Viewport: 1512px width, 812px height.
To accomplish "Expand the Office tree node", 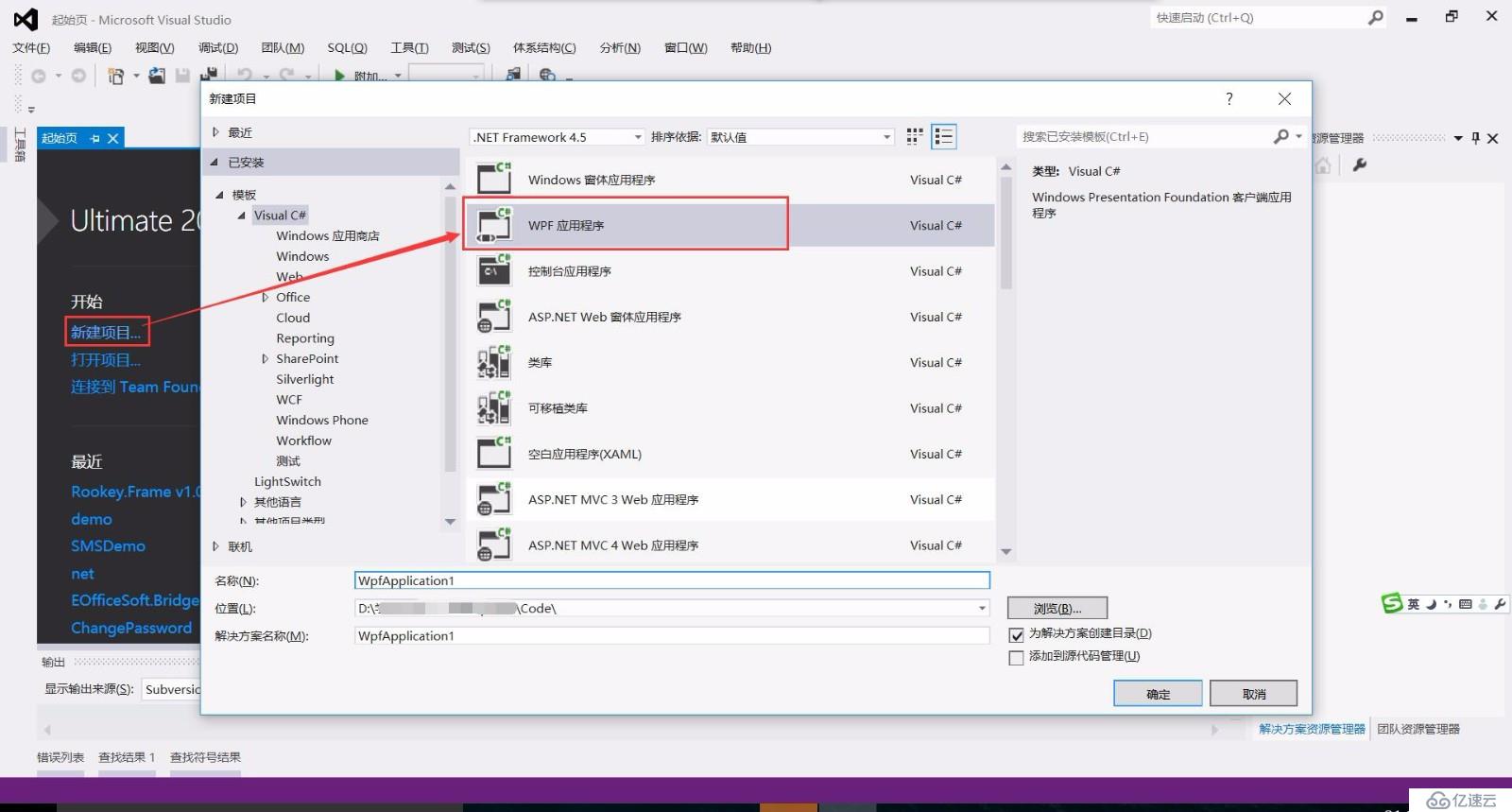I will (266, 297).
